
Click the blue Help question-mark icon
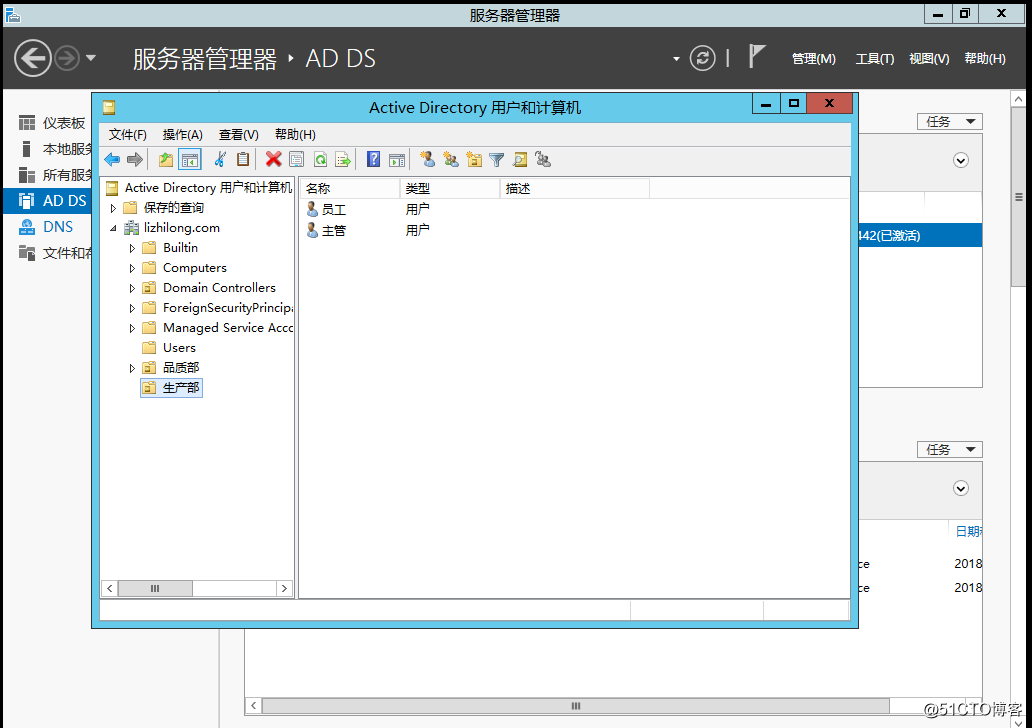(373, 159)
